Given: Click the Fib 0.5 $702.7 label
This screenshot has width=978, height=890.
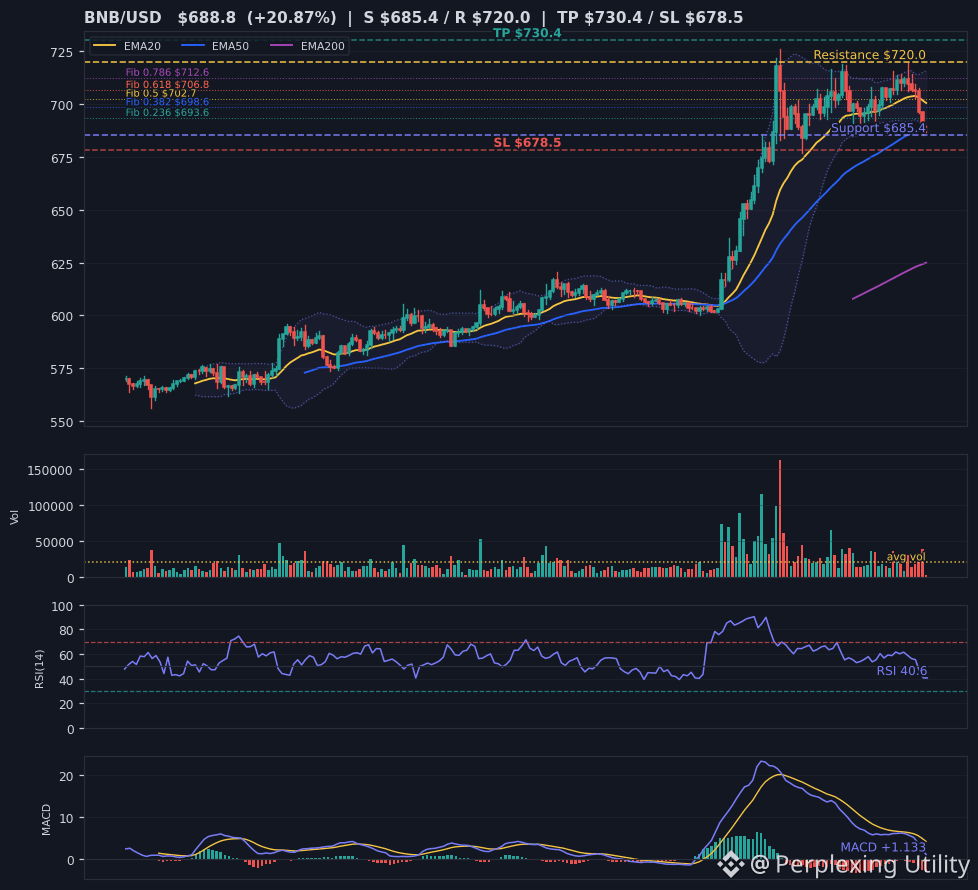Looking at the screenshot, I should [x=161, y=94].
